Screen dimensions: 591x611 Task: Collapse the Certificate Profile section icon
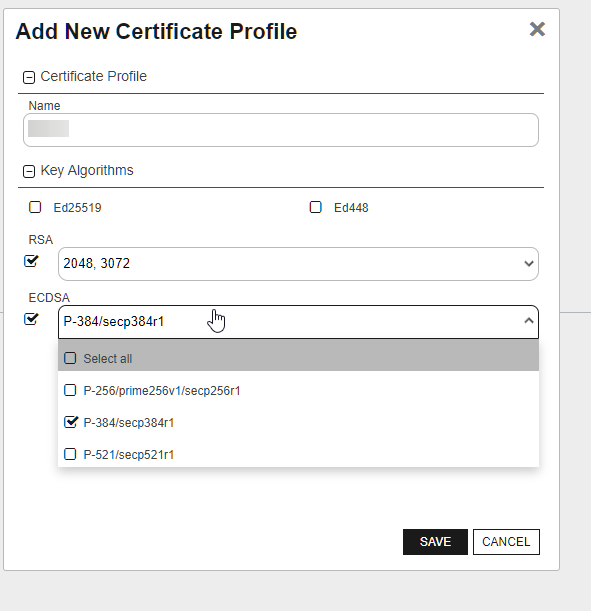tap(29, 77)
